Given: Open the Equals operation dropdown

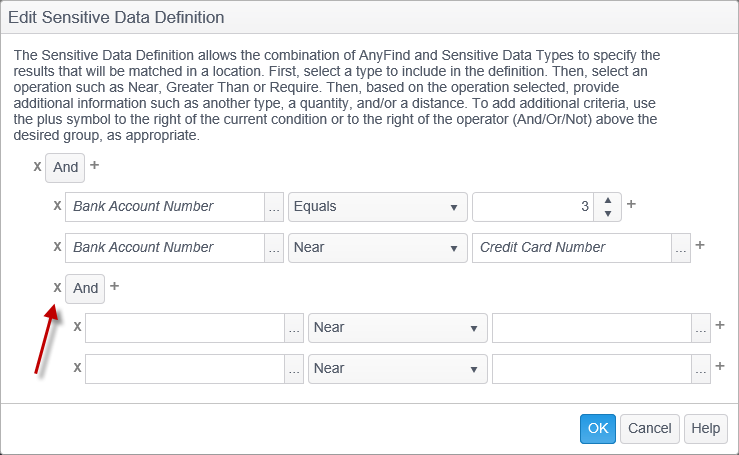Looking at the screenshot, I should point(377,207).
